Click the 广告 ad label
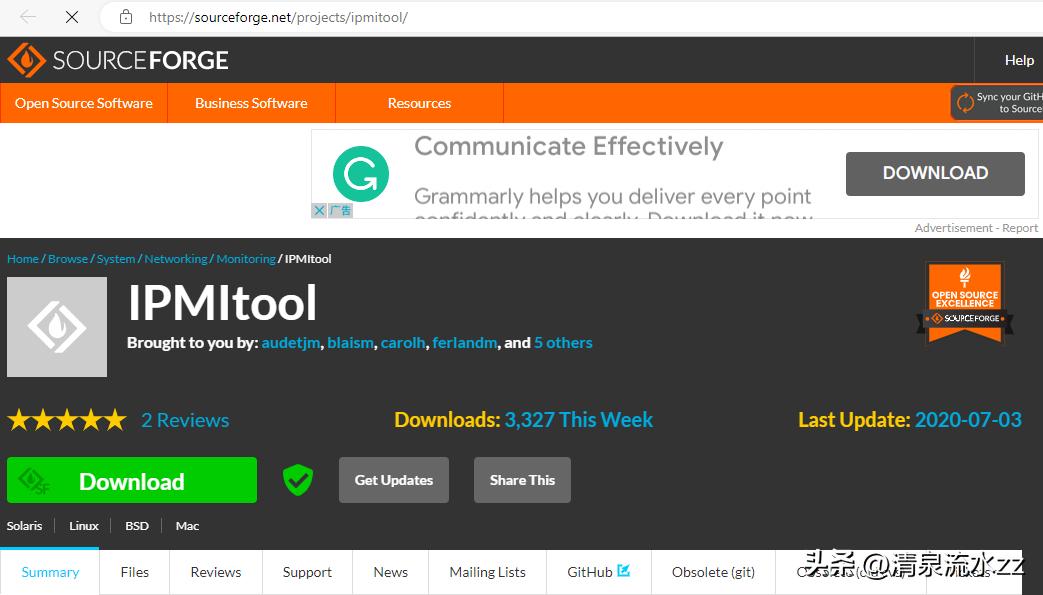 point(340,211)
